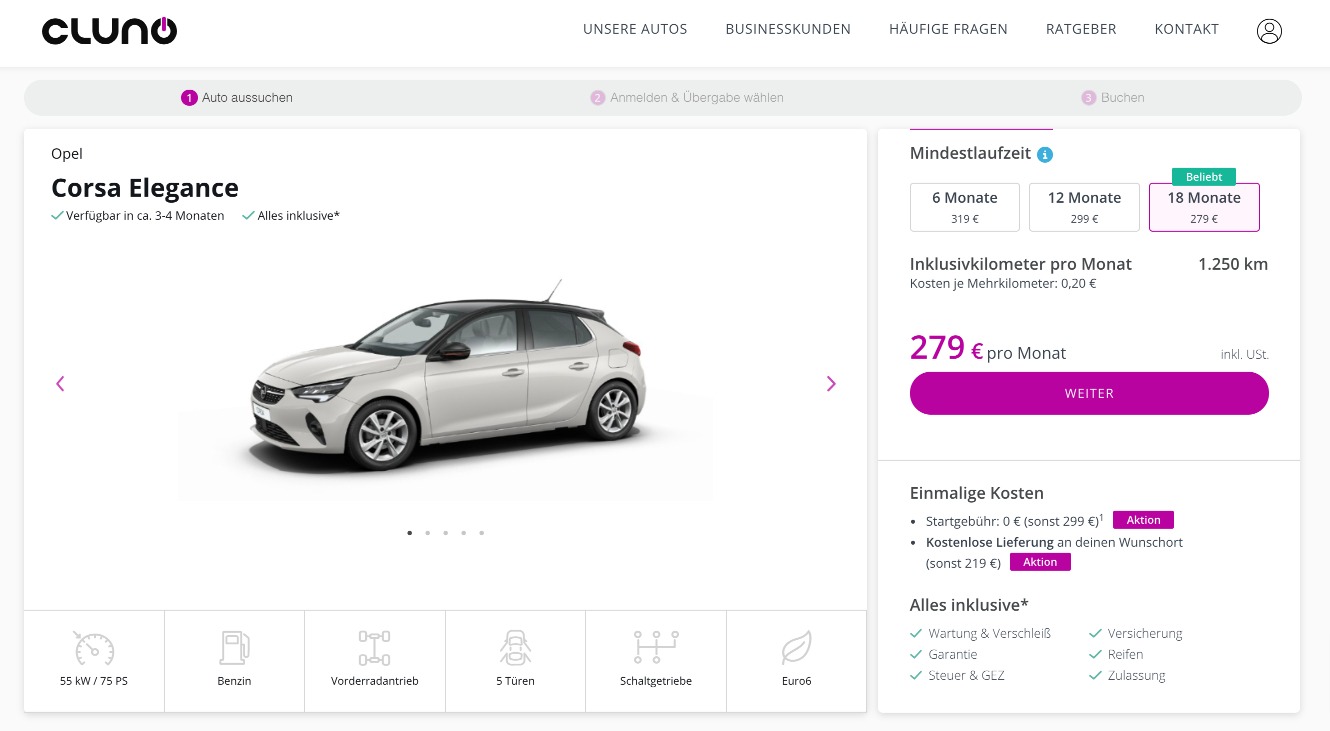The height and width of the screenshot is (731, 1330).
Task: Open Häufige Fragen page
Action: [948, 29]
